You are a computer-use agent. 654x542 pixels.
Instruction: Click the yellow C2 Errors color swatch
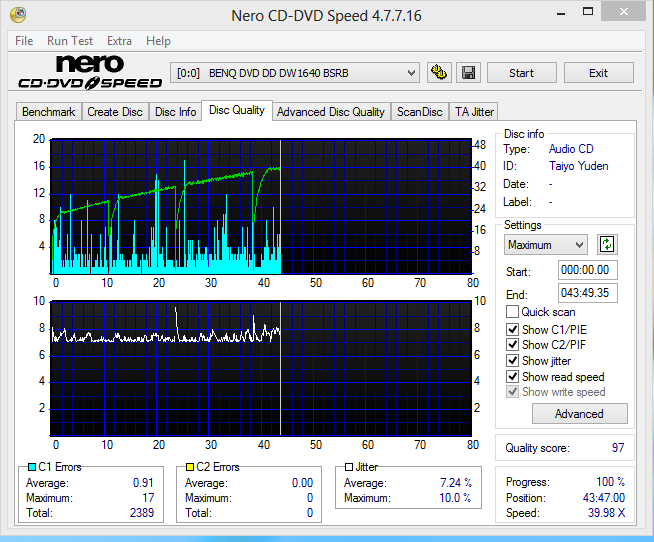[x=190, y=467]
